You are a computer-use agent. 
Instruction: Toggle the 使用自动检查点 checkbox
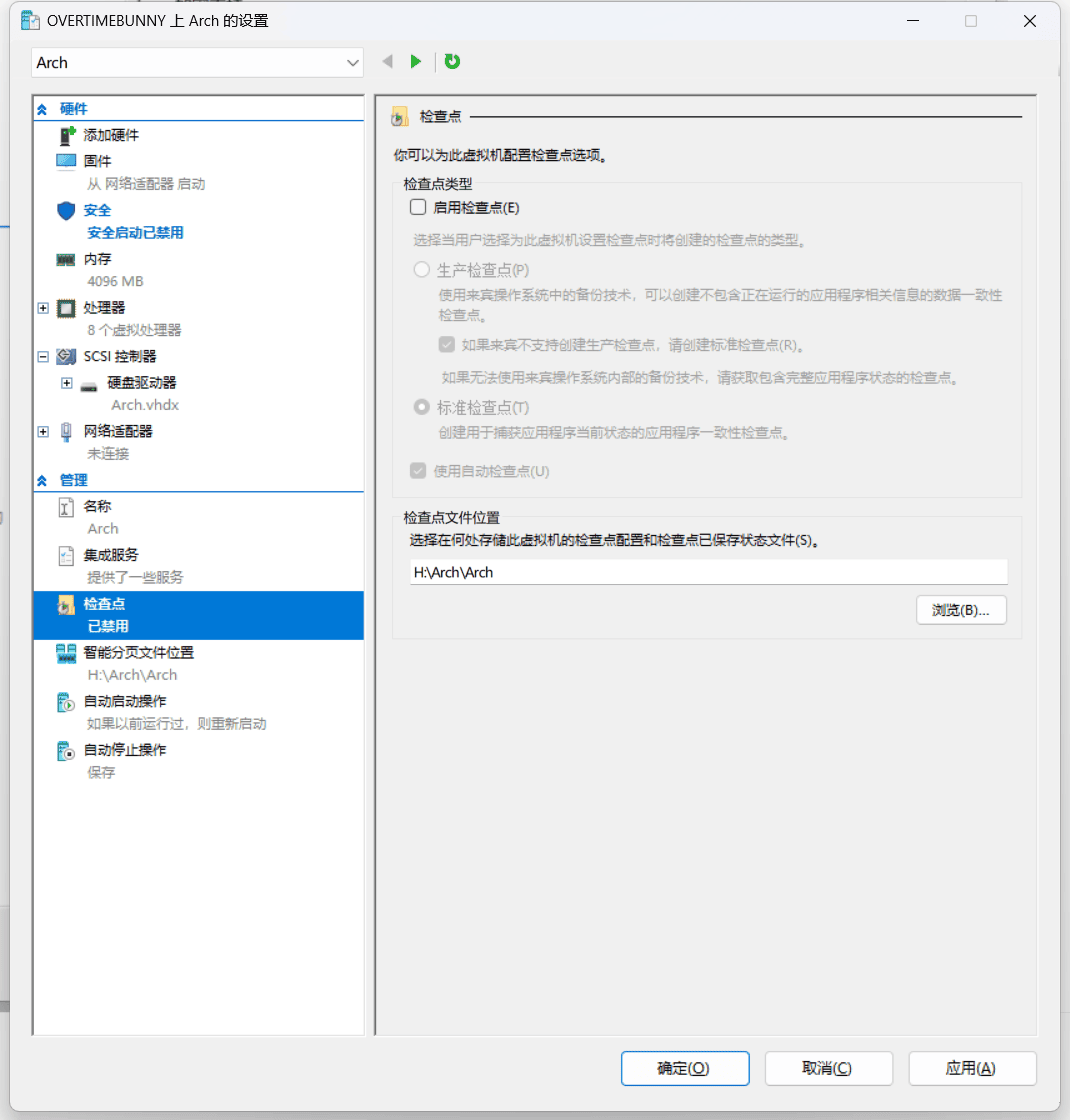coord(418,471)
